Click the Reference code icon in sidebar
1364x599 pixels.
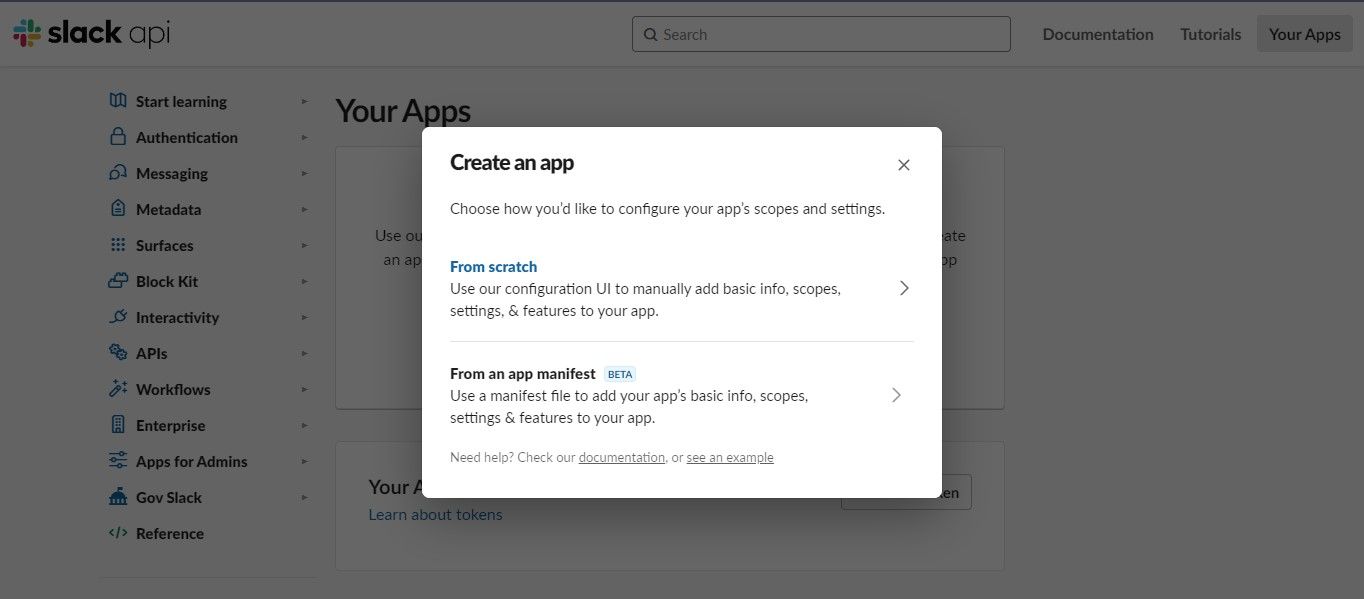(117, 533)
